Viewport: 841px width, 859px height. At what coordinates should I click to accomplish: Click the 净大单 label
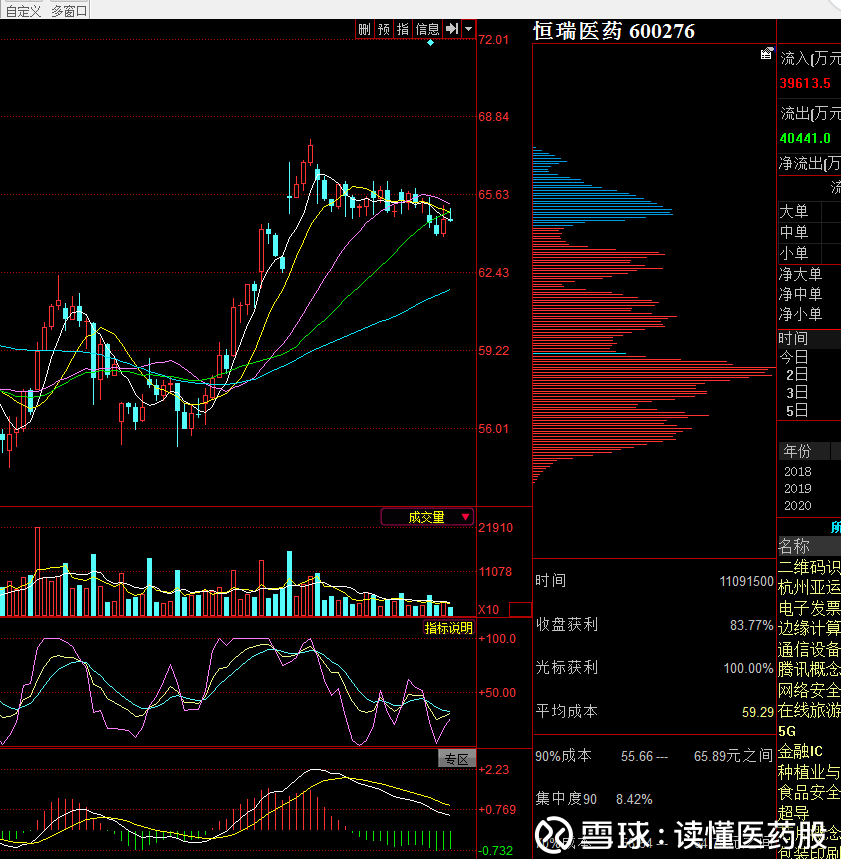800,274
